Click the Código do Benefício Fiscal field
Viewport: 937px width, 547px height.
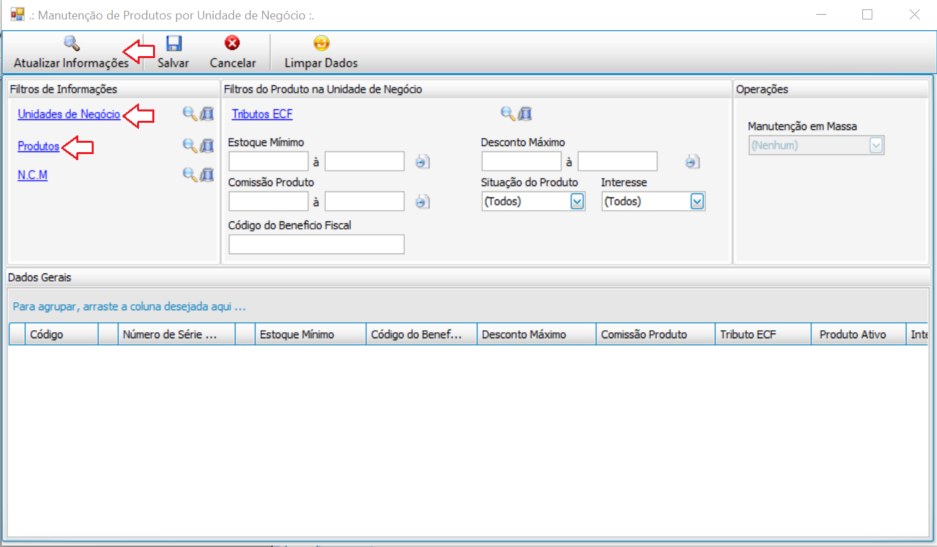316,244
